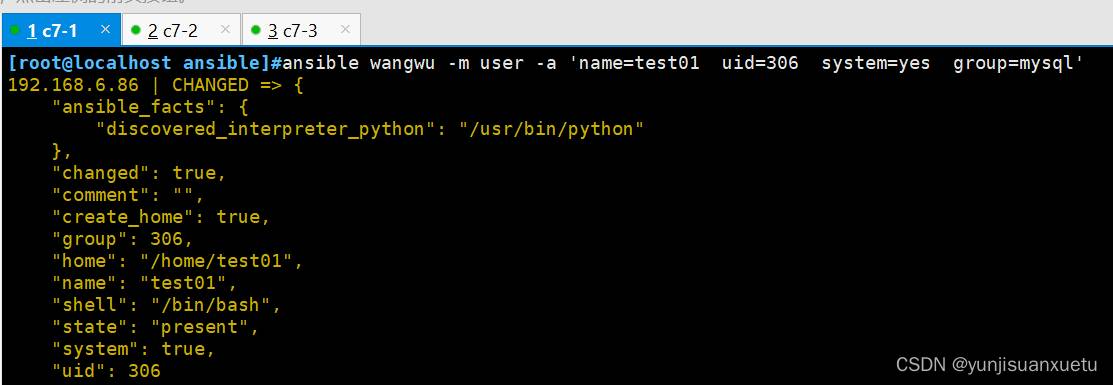1113x385 pixels.
Task: Click the "create_home": true line
Action: click(162, 217)
